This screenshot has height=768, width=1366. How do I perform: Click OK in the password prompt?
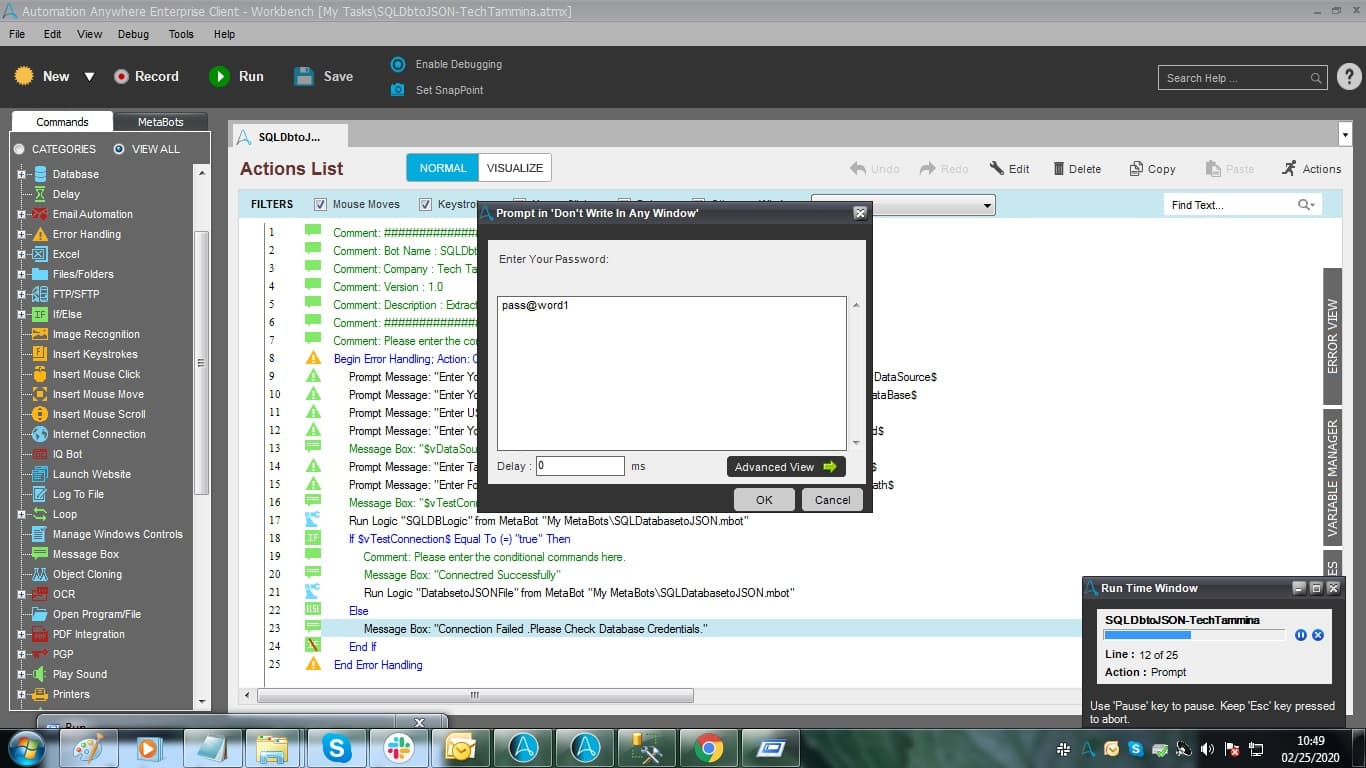pos(764,500)
